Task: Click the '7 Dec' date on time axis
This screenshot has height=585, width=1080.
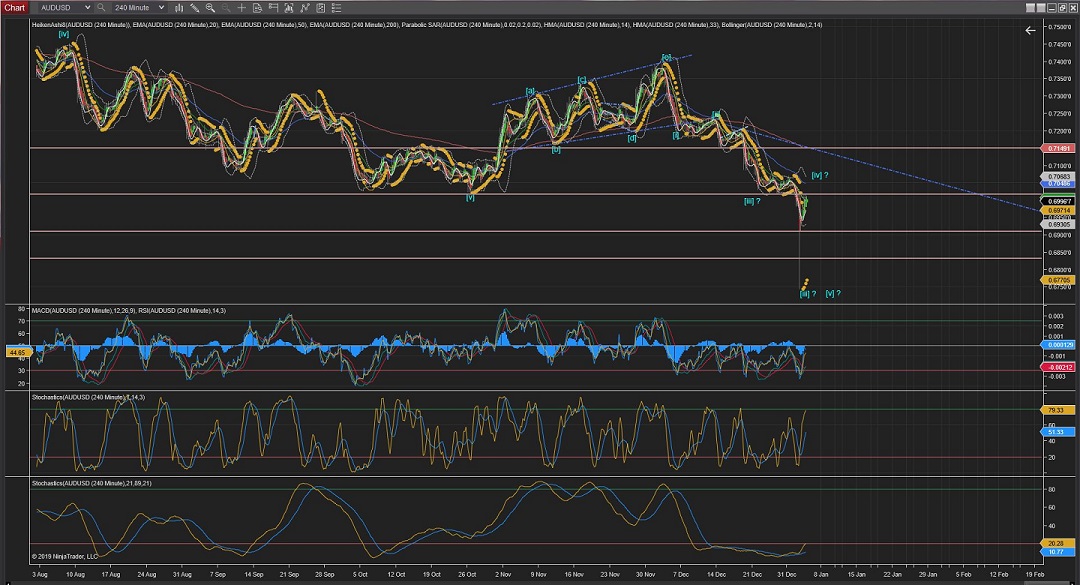Action: tap(681, 575)
